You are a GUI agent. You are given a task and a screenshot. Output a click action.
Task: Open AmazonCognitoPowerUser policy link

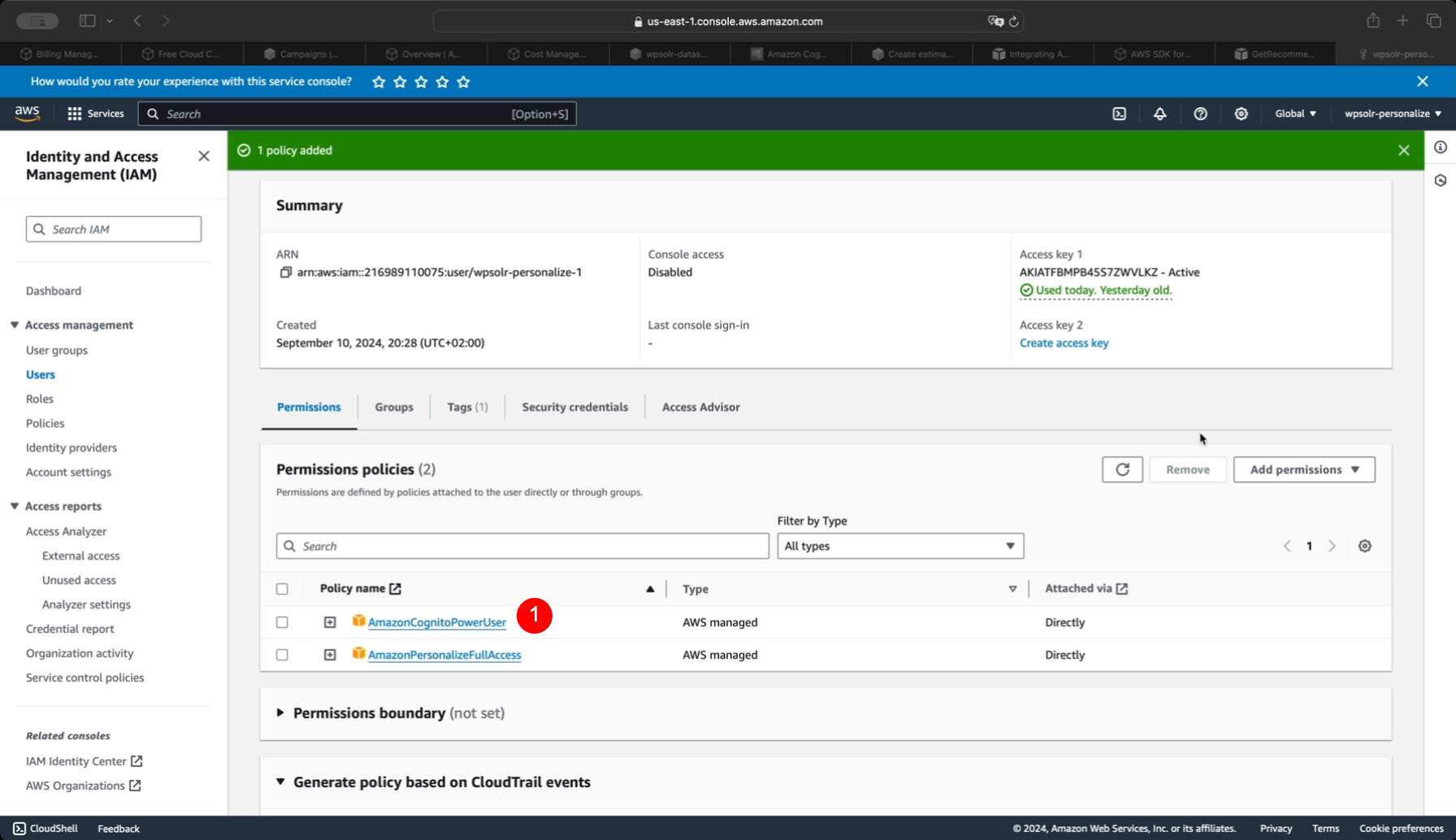pos(436,622)
